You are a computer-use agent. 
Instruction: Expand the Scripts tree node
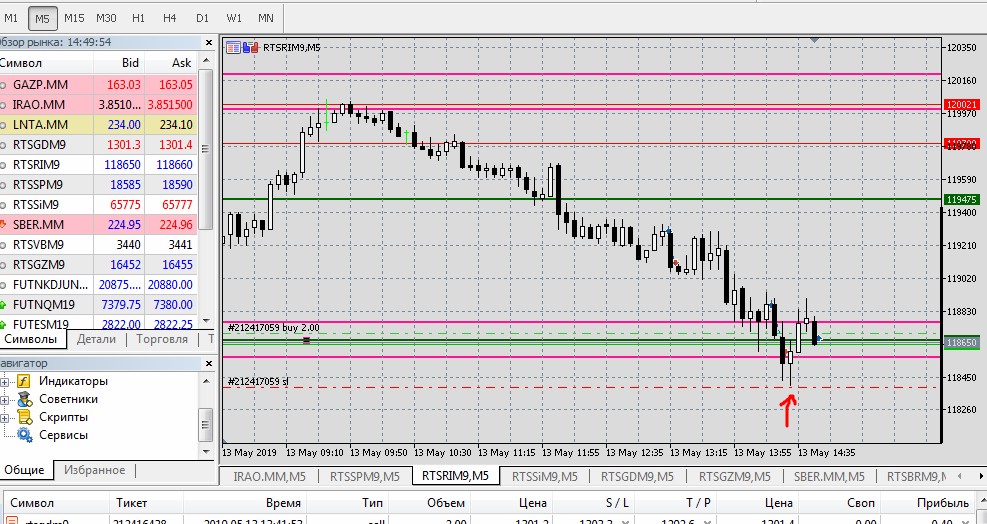coord(5,418)
